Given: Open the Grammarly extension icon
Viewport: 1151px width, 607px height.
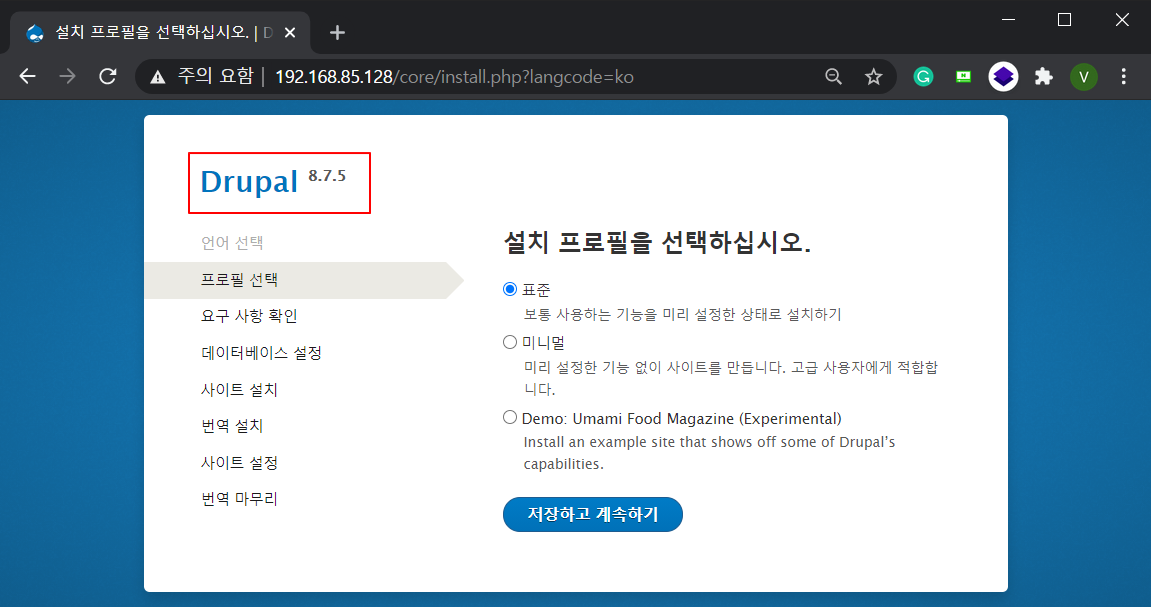Looking at the screenshot, I should 923,76.
